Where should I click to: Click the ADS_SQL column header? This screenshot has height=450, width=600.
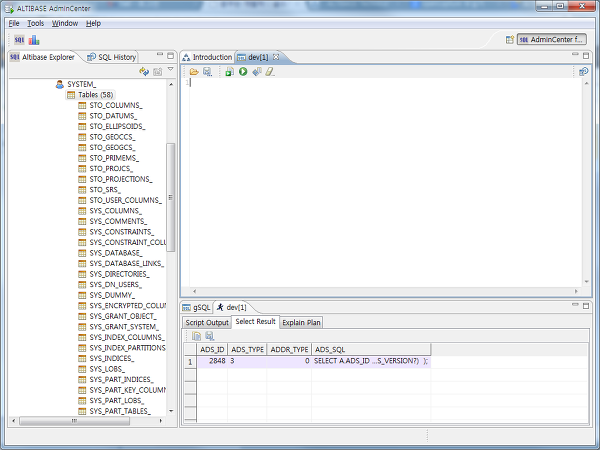tap(371, 349)
